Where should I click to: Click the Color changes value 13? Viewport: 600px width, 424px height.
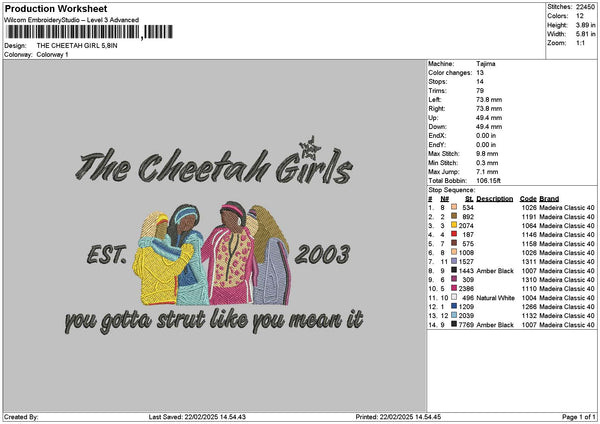click(480, 72)
